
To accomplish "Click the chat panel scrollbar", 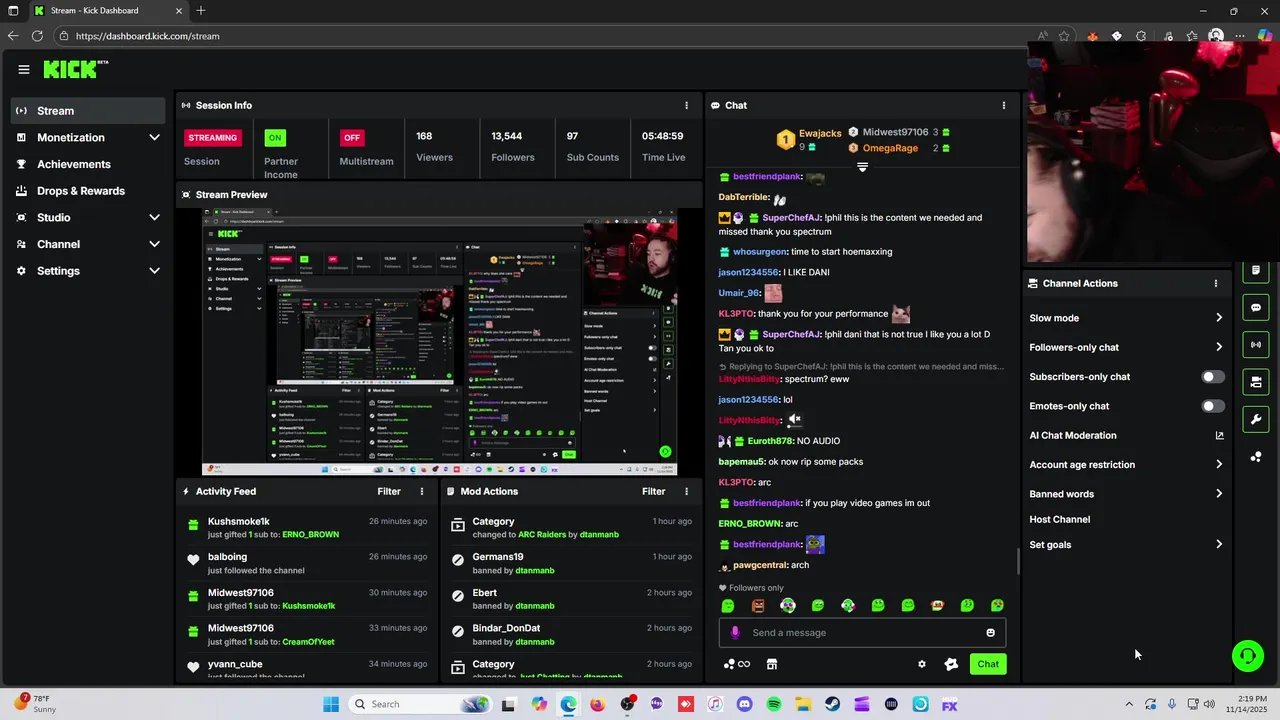I will [x=1019, y=561].
